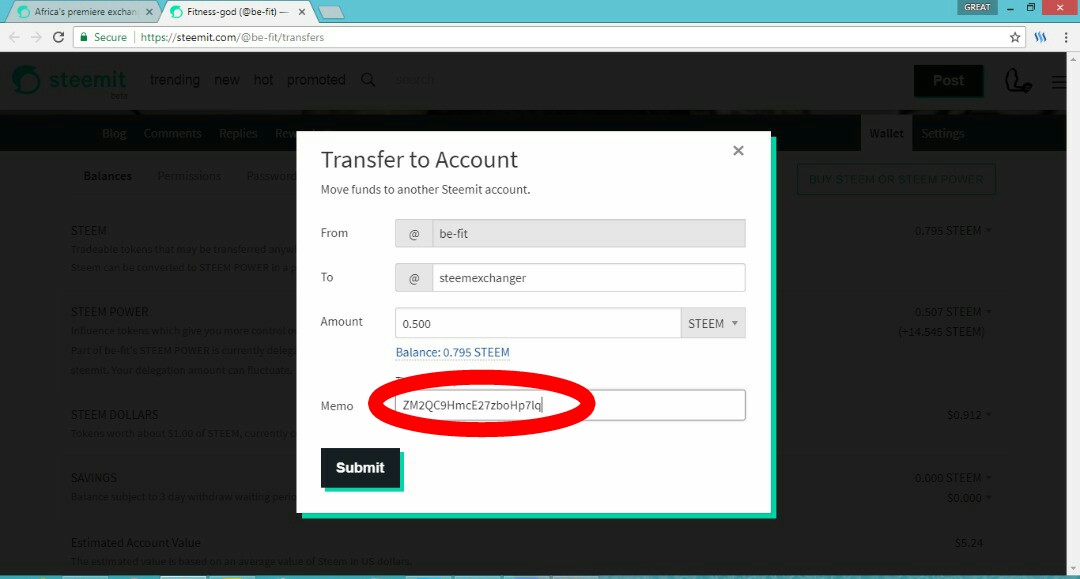The image size is (1080, 579).
Task: Click the Estimated Account Value text
Action: (136, 543)
